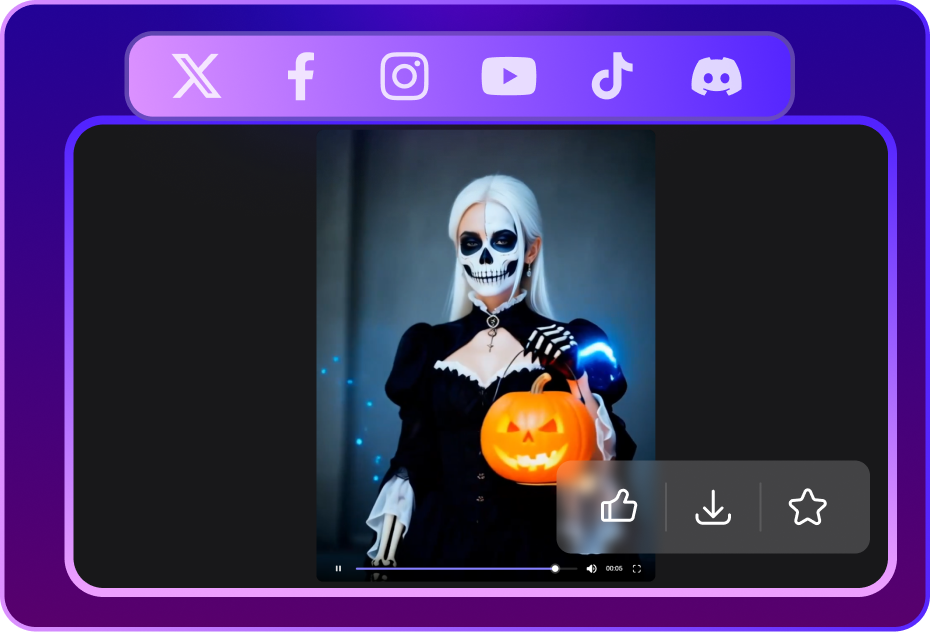The width and height of the screenshot is (930, 632).
Task: Select the Facebook share icon
Action: [x=300, y=75]
